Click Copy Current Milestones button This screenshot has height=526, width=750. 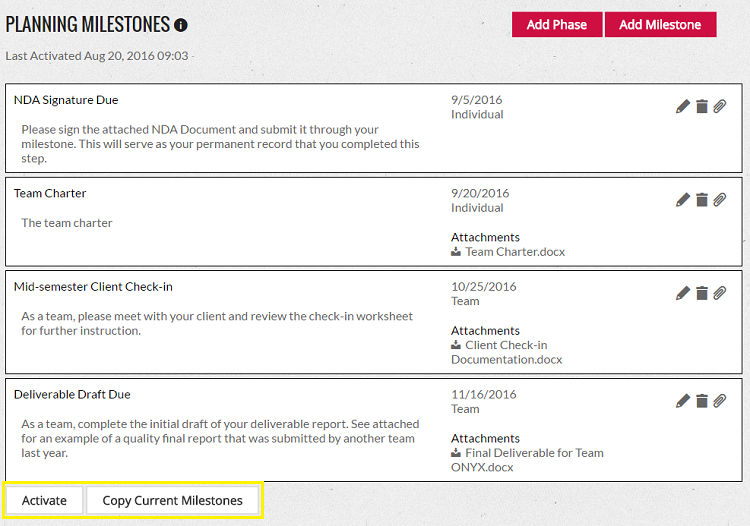coord(172,500)
